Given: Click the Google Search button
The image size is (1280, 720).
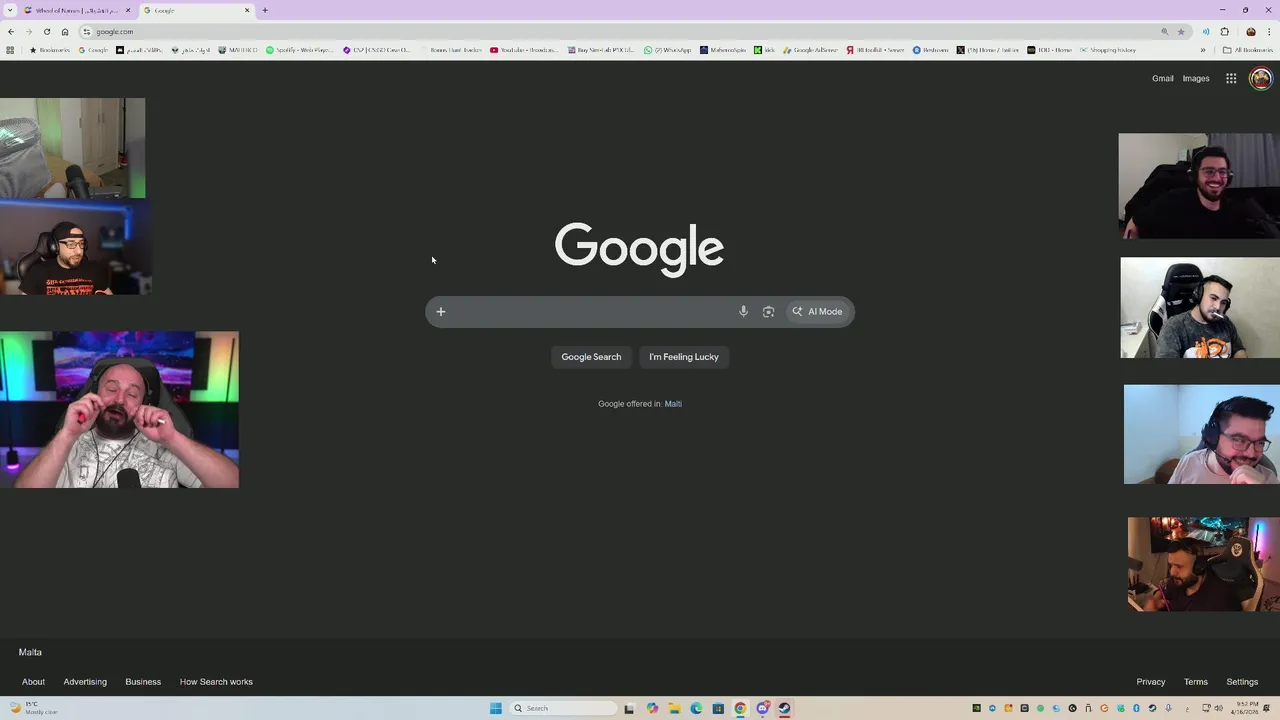Looking at the screenshot, I should pyautogui.click(x=591, y=357).
